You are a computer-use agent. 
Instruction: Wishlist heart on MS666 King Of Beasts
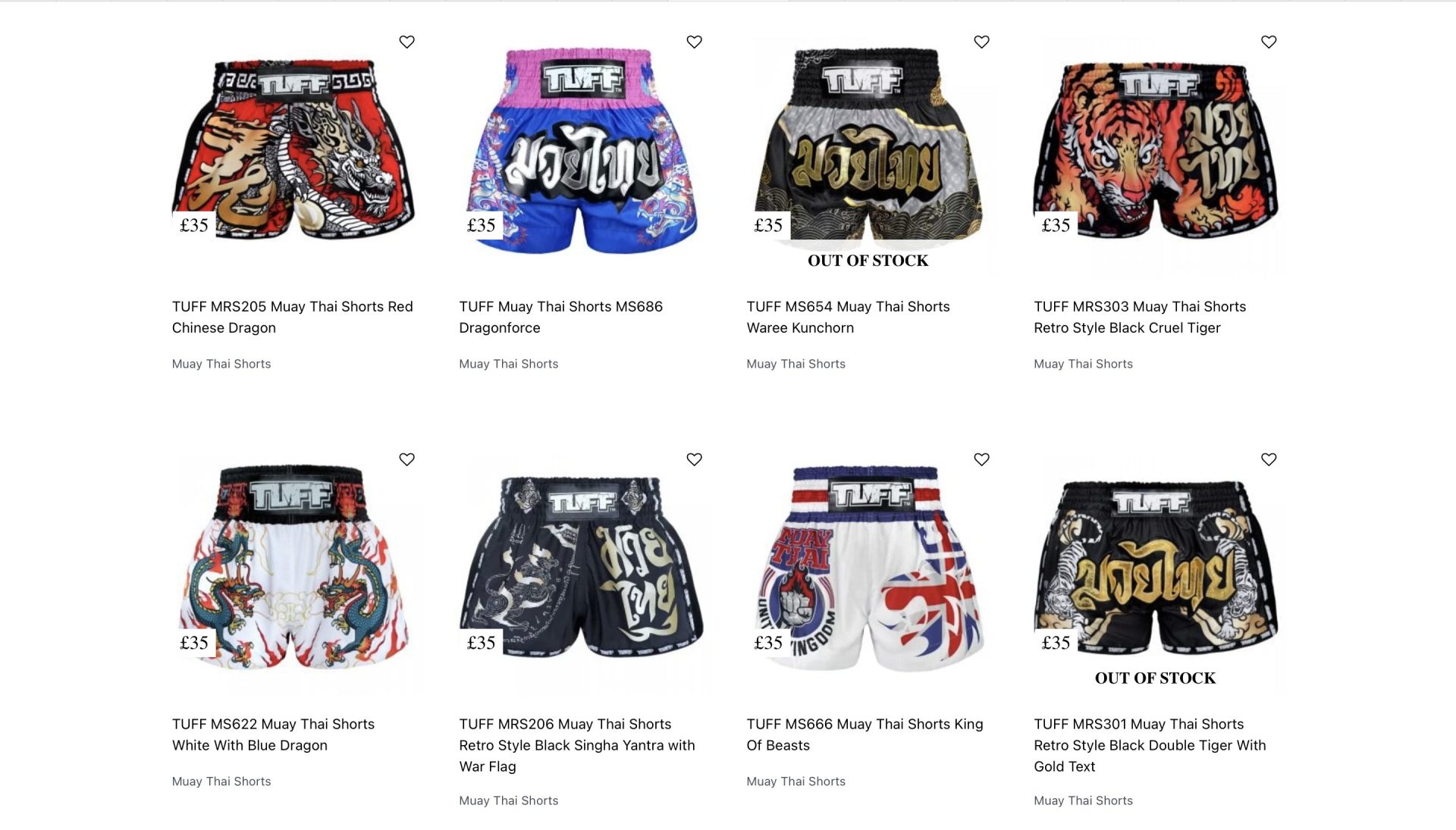point(981,459)
